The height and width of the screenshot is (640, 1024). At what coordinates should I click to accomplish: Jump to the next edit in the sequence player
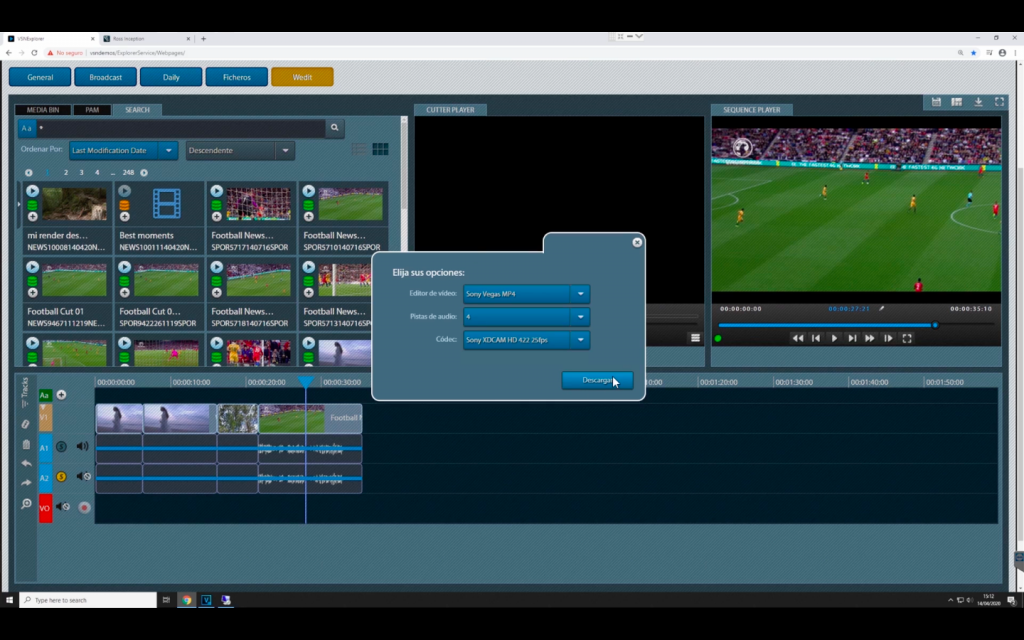(852, 338)
